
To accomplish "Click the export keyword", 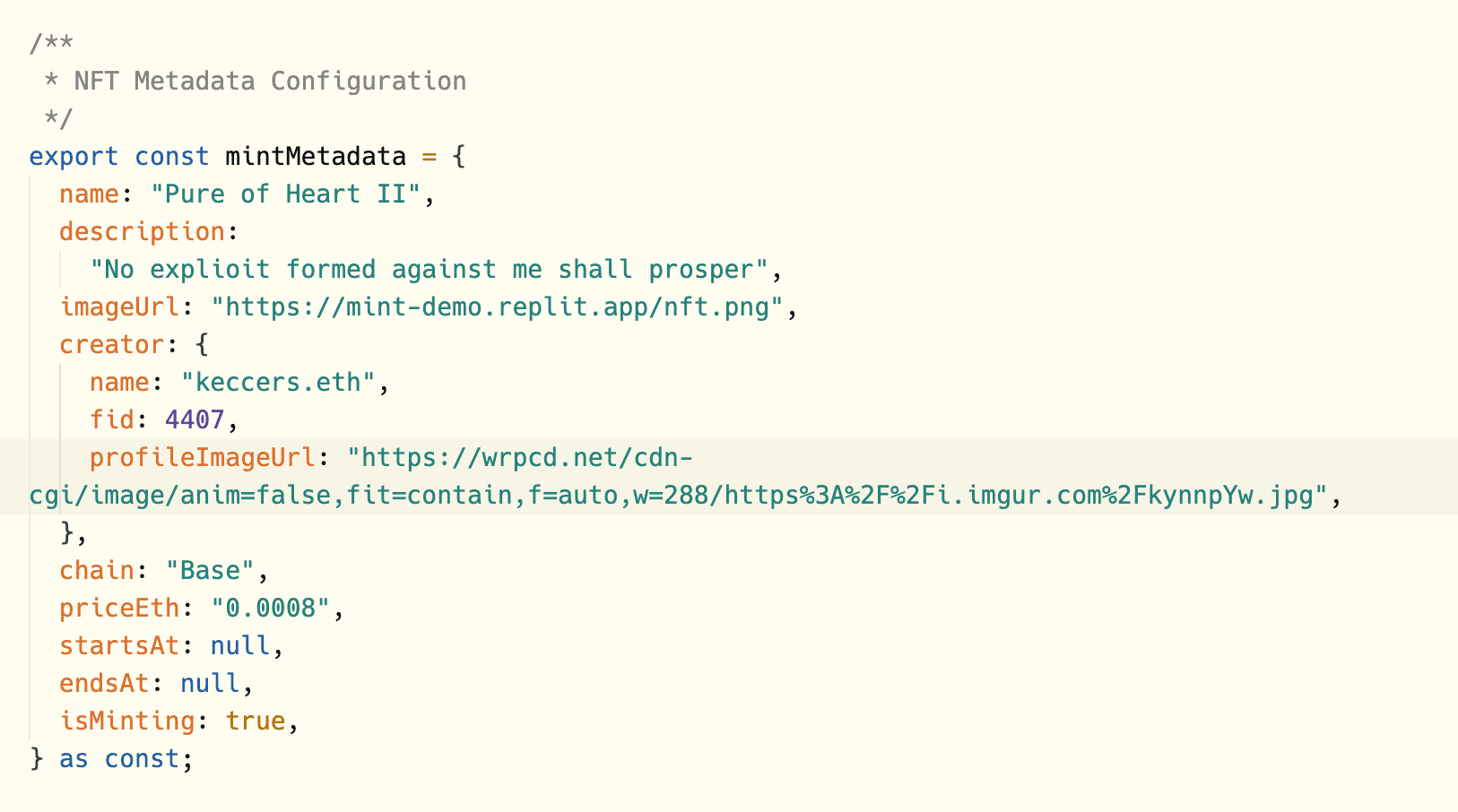I will (x=74, y=156).
